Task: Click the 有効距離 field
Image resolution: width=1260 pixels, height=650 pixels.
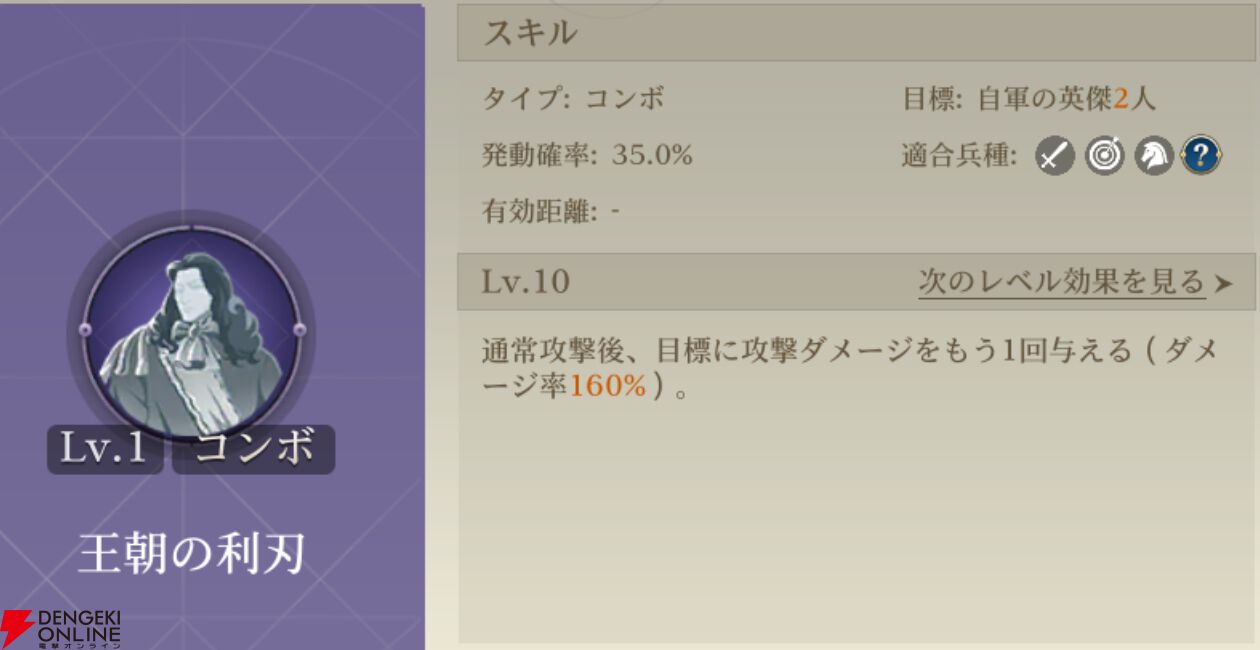Action: pos(551,212)
